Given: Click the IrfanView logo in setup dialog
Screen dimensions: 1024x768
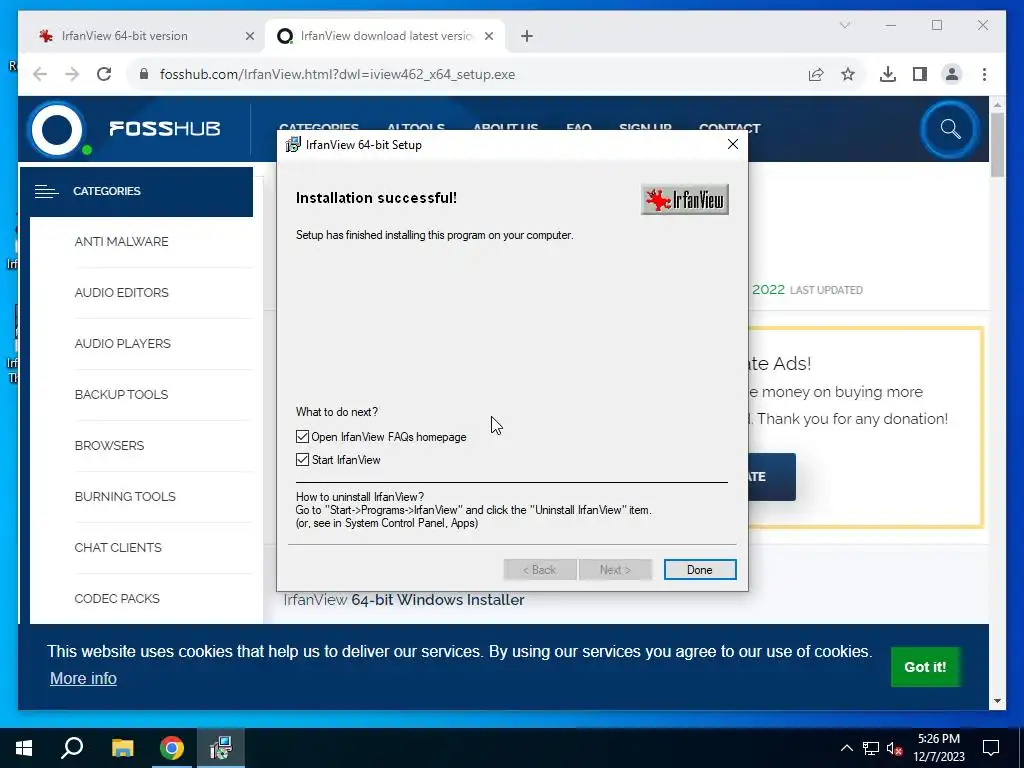Looking at the screenshot, I should 685,199.
